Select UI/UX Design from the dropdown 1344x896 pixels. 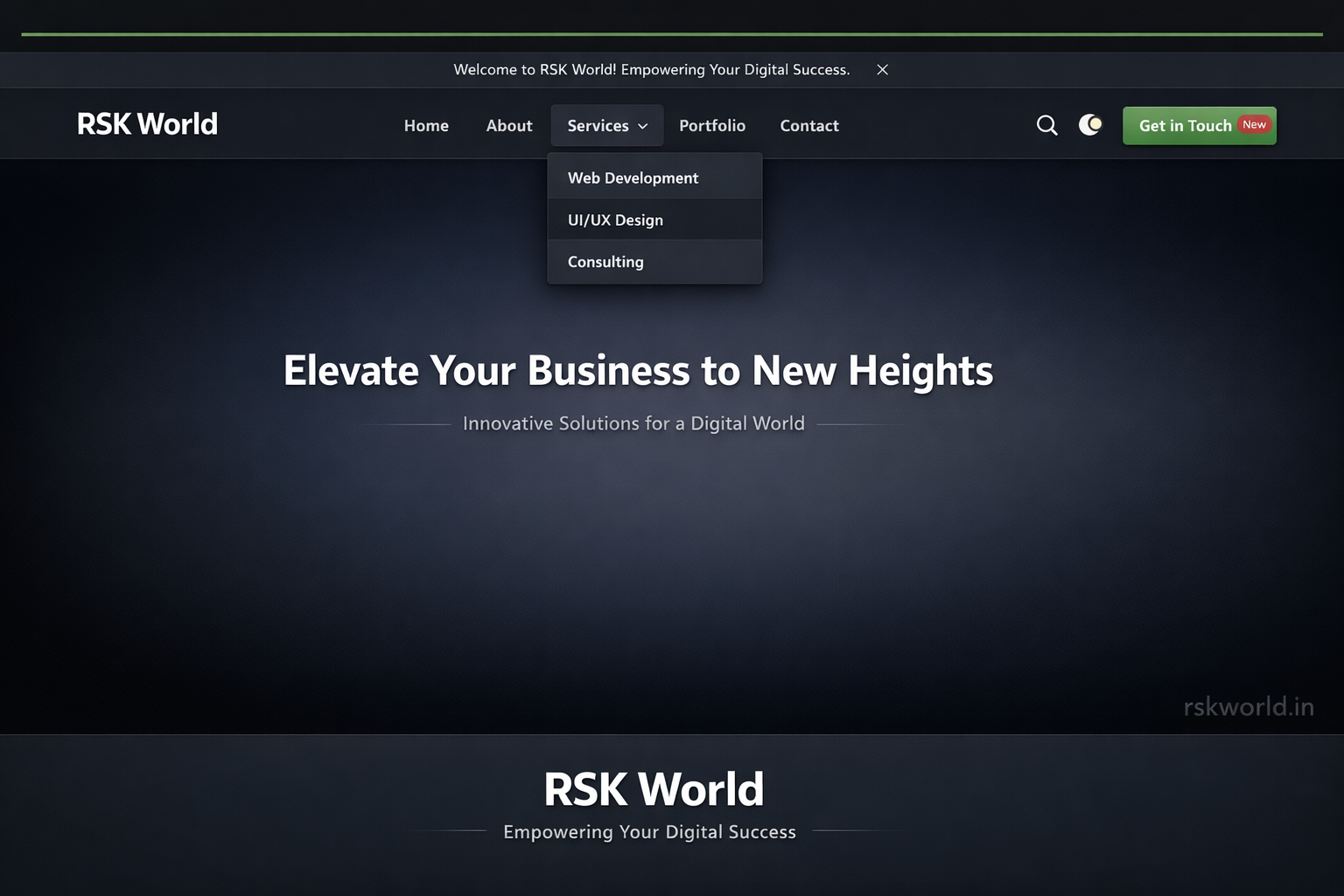click(x=615, y=220)
